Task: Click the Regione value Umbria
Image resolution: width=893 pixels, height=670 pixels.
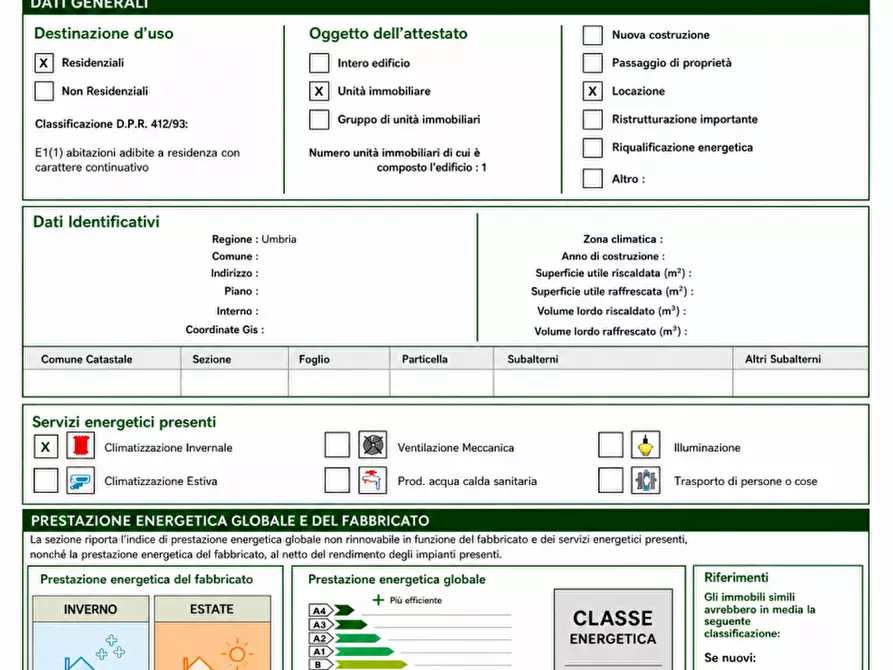Action: (x=278, y=239)
